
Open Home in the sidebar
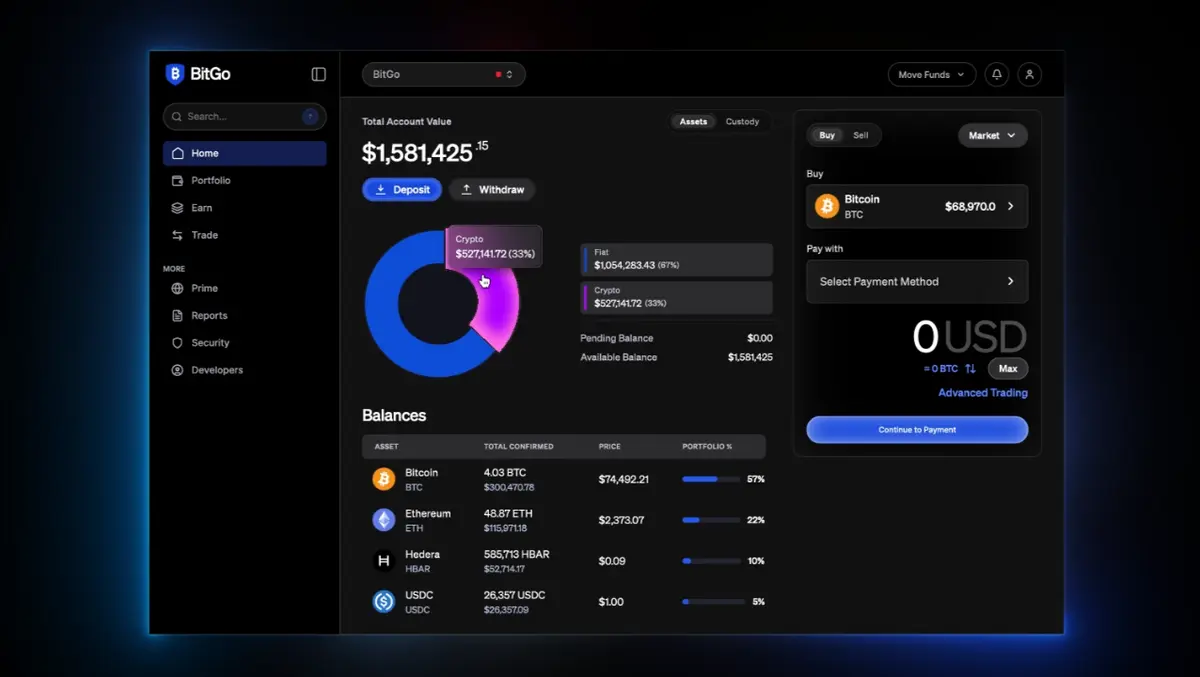click(244, 153)
